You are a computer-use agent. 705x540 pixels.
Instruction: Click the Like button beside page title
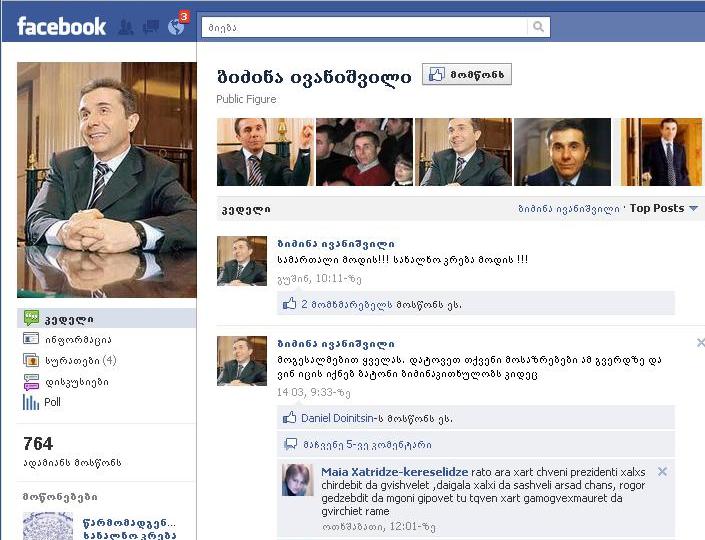[467, 74]
